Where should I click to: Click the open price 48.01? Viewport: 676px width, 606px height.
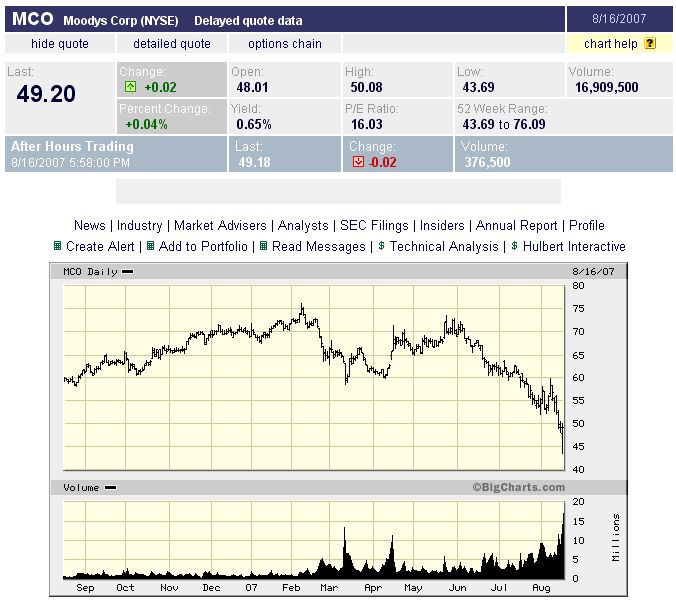pyautogui.click(x=252, y=87)
